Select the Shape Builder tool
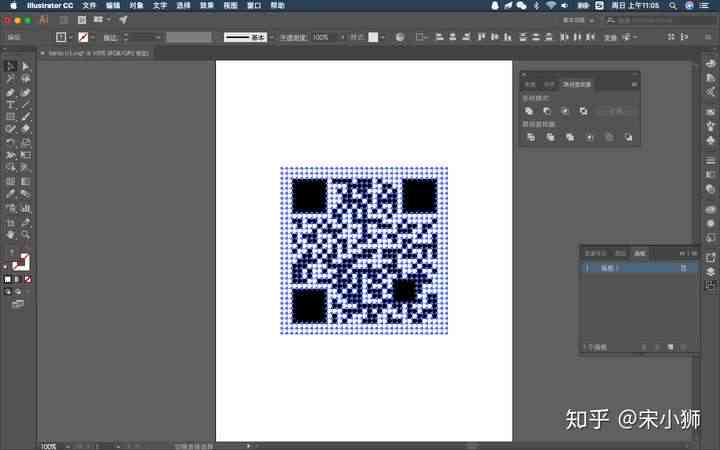This screenshot has height=450, width=720. point(11,168)
